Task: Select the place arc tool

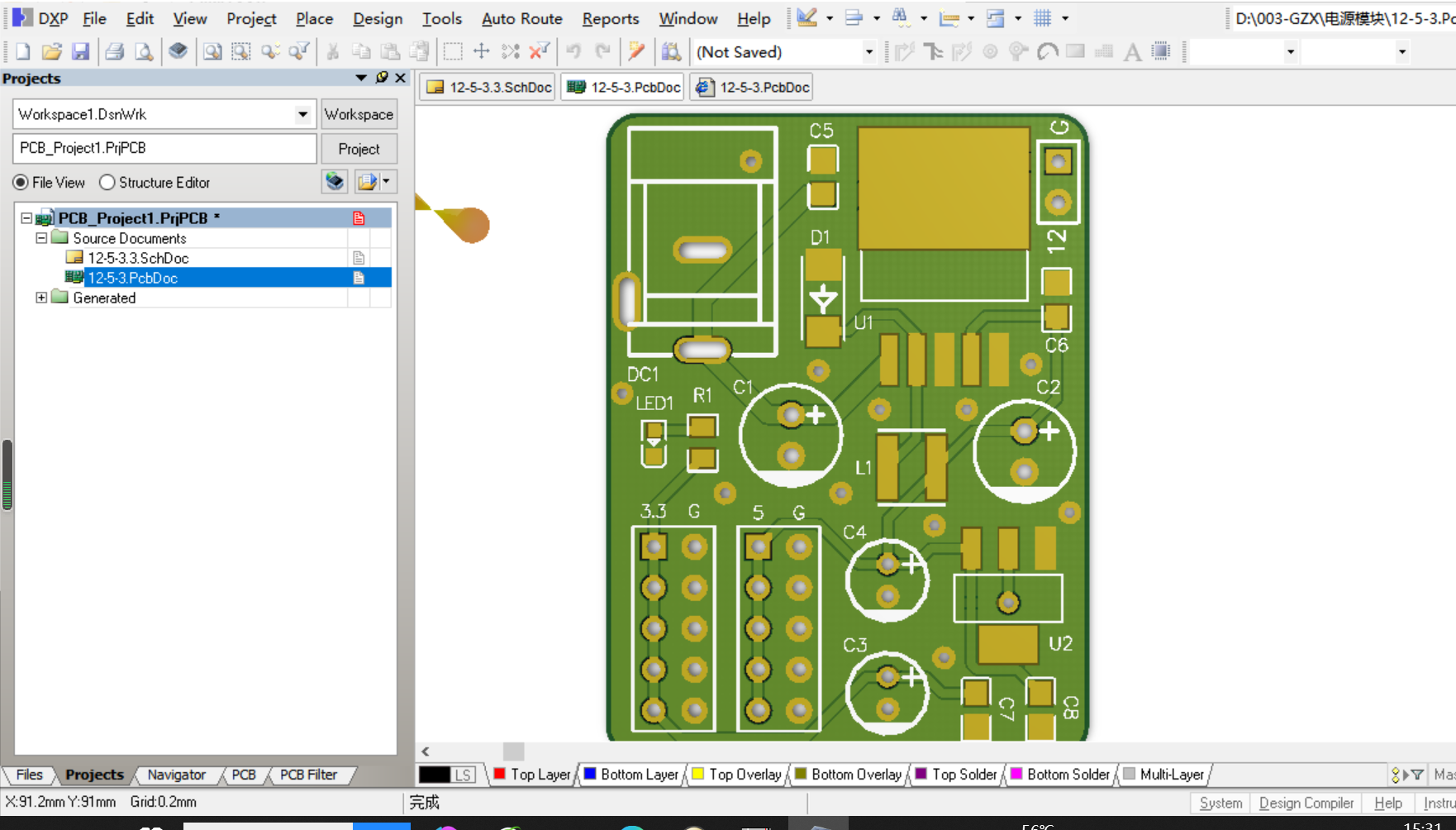Action: point(1048,52)
